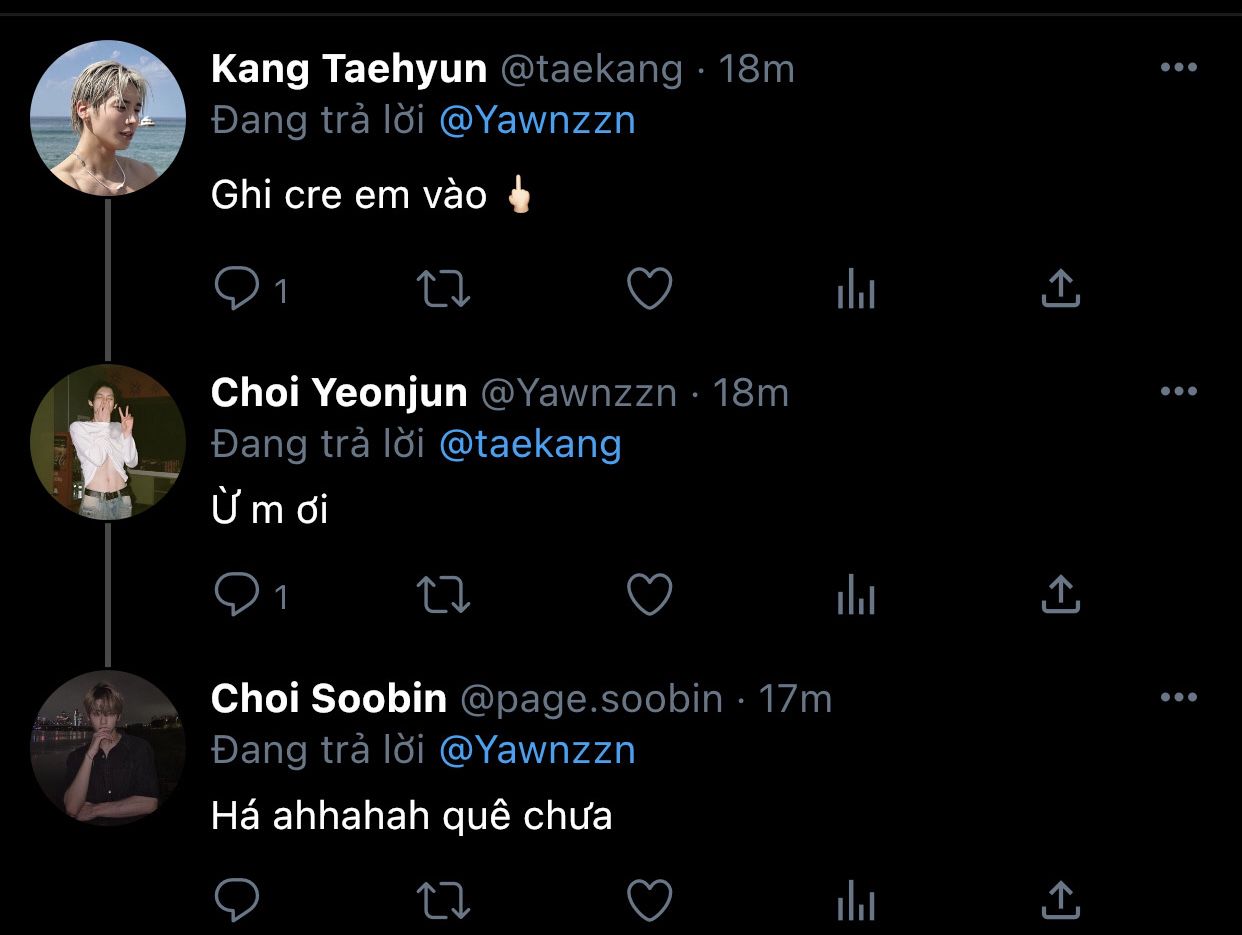Open Kang Taehyun's profile picture
Image resolution: width=1242 pixels, height=935 pixels.
coord(108,118)
